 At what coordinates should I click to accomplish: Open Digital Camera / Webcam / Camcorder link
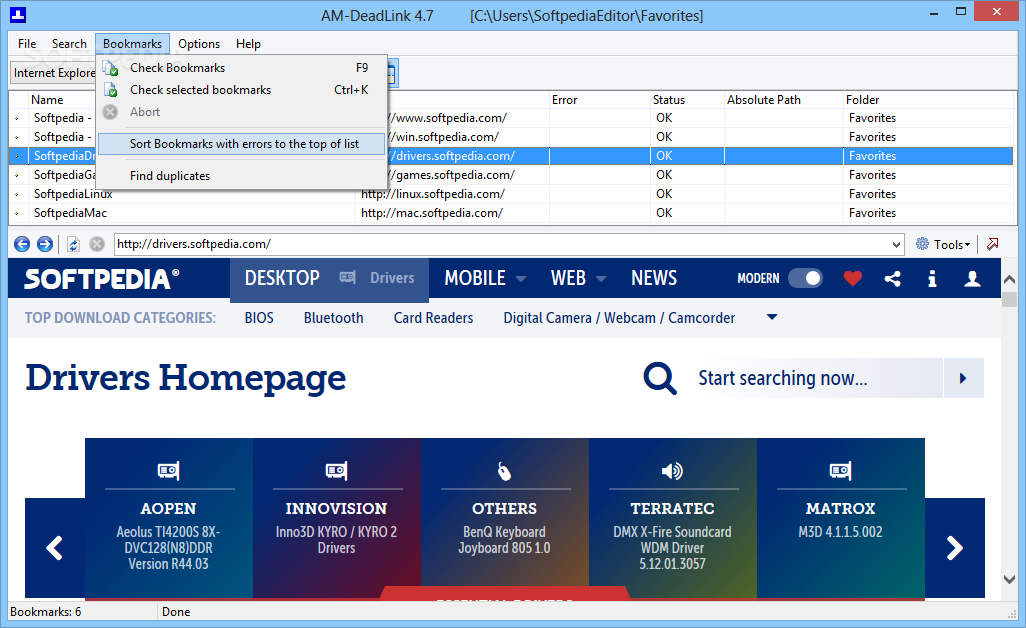(x=619, y=318)
